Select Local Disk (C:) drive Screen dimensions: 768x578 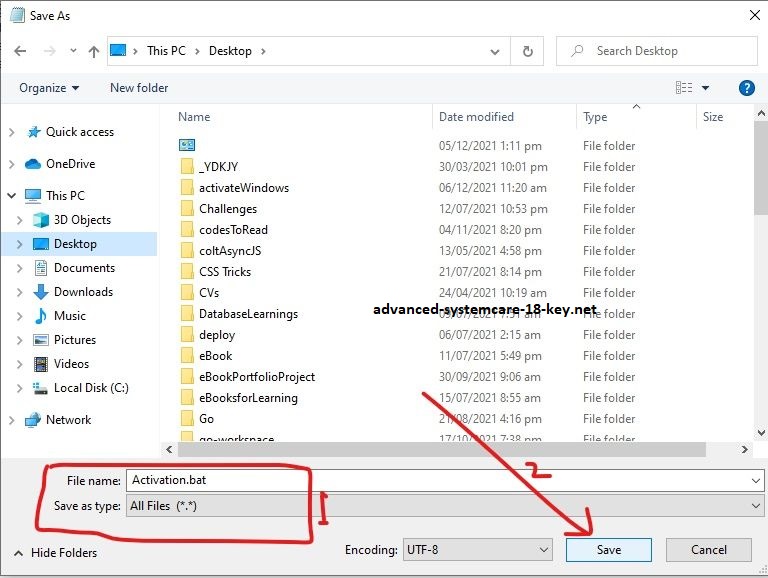[91, 388]
